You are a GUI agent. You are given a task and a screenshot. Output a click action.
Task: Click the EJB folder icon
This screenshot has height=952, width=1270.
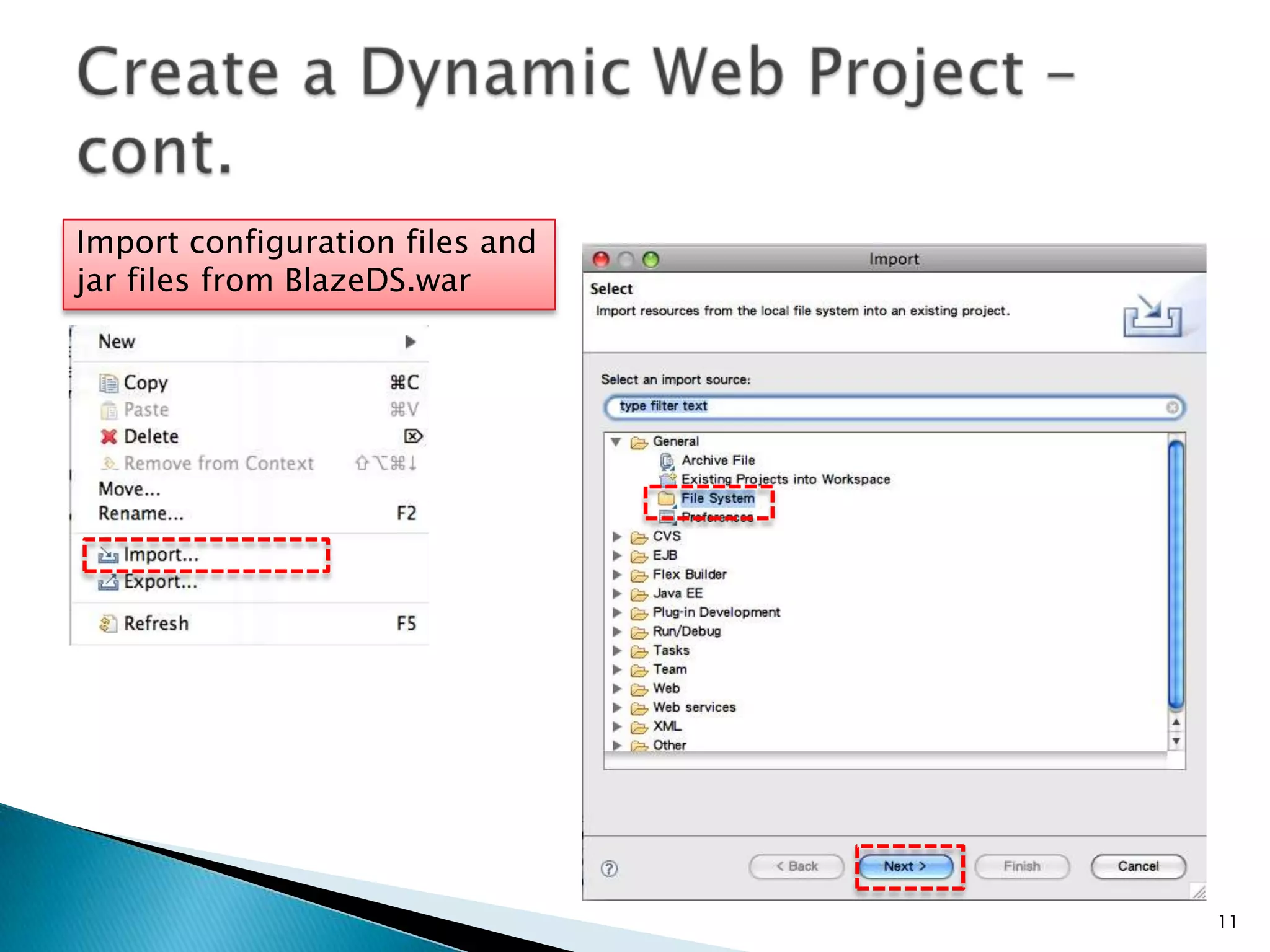[639, 556]
